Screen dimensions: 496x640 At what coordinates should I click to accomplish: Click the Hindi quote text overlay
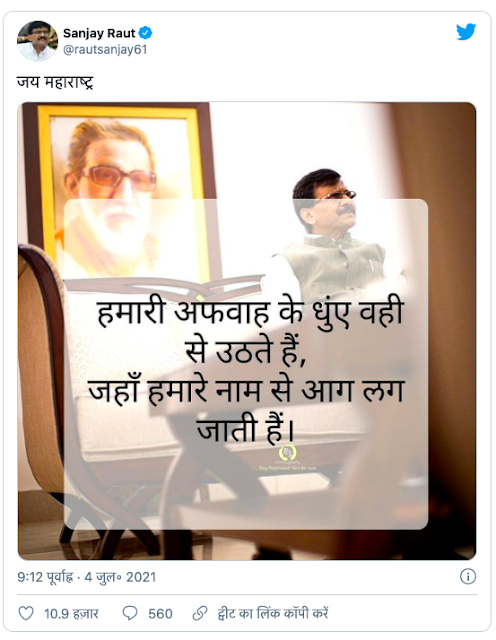[x=246, y=371]
